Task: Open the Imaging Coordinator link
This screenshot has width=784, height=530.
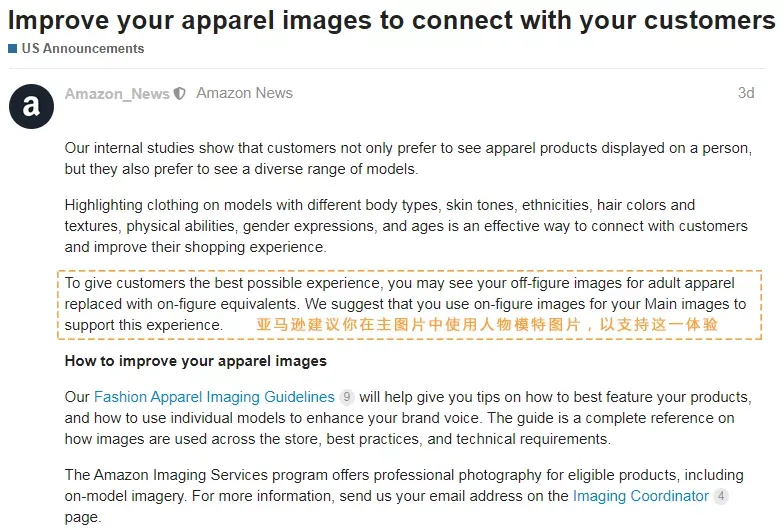Action: pyautogui.click(x=640, y=496)
